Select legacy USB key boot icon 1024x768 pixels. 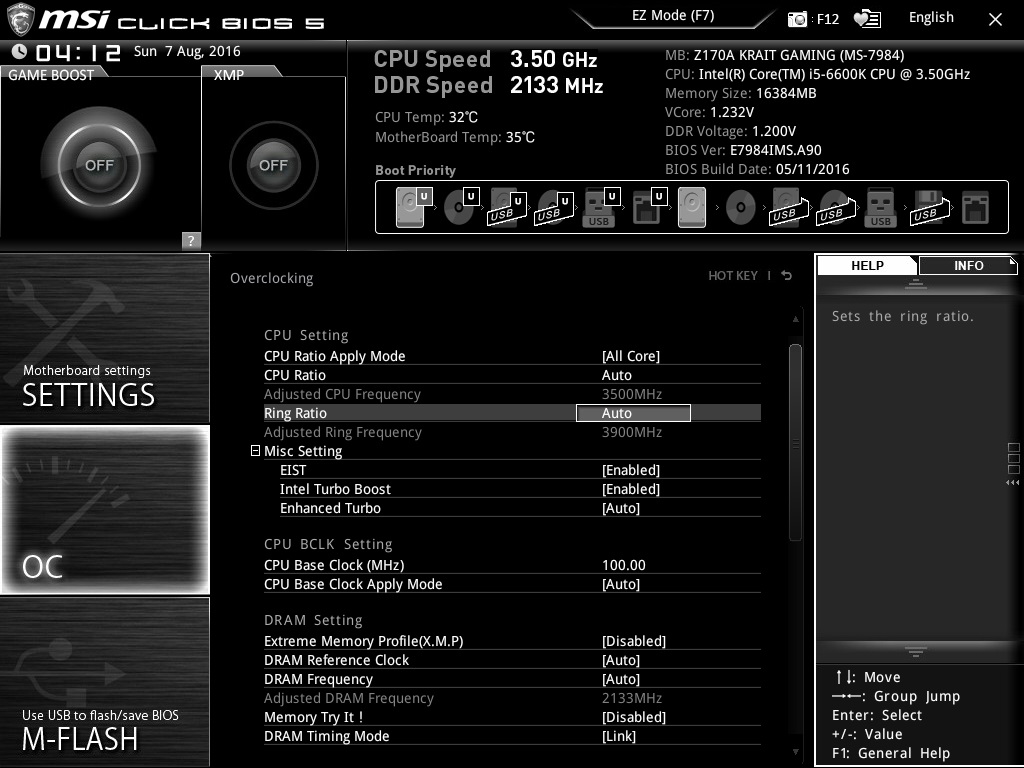[880, 208]
